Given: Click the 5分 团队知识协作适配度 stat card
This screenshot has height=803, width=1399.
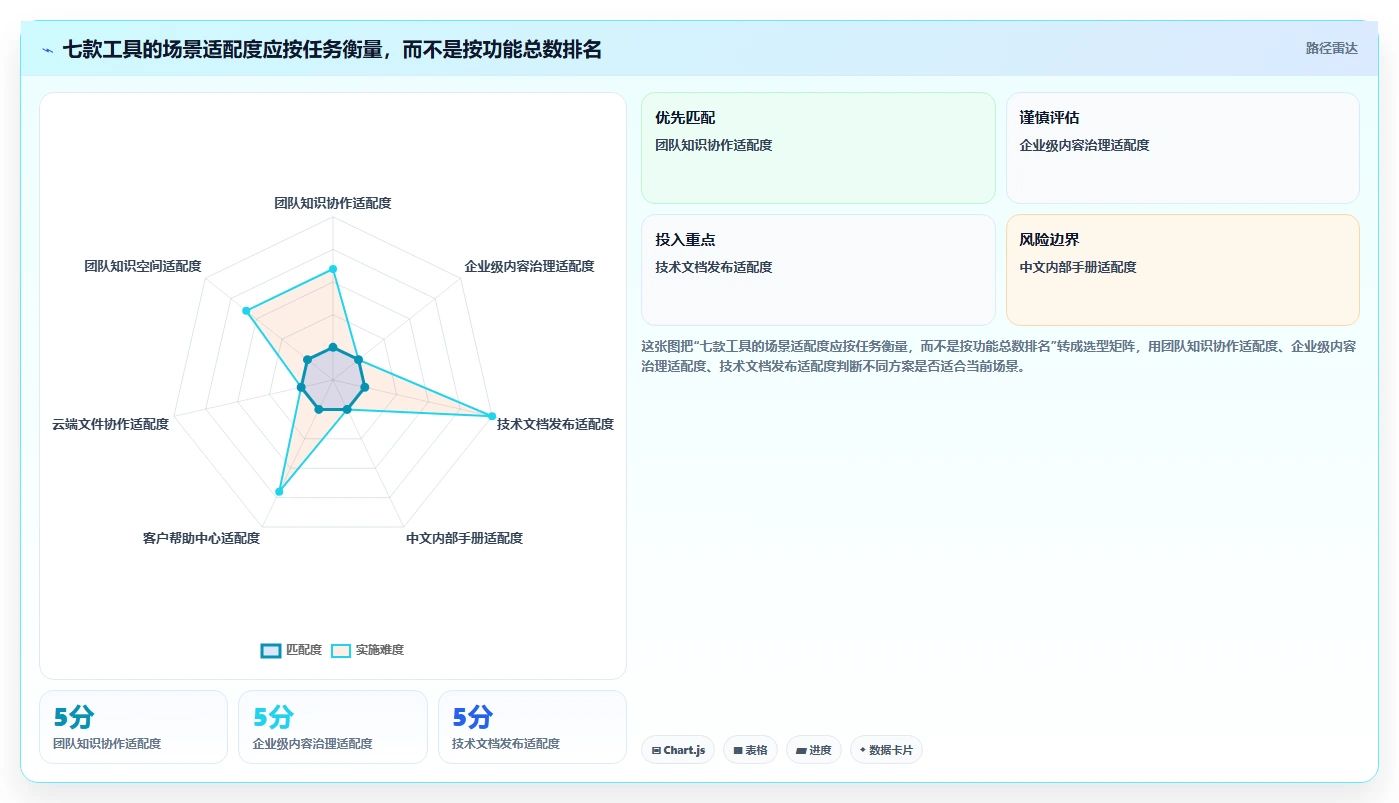Looking at the screenshot, I should coord(133,727).
